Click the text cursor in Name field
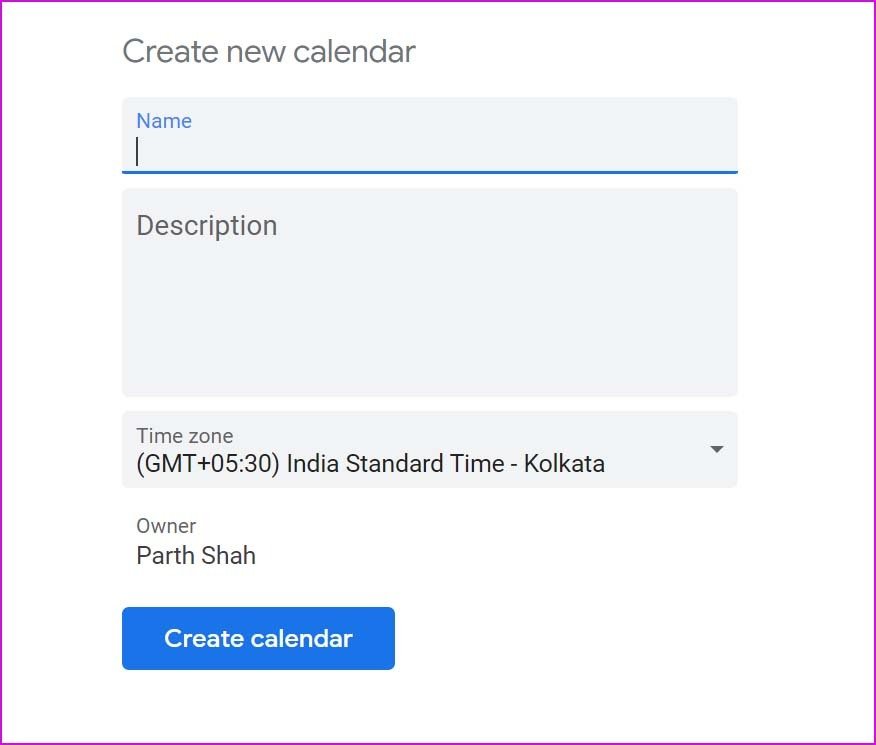This screenshot has width=876, height=745. point(137,151)
